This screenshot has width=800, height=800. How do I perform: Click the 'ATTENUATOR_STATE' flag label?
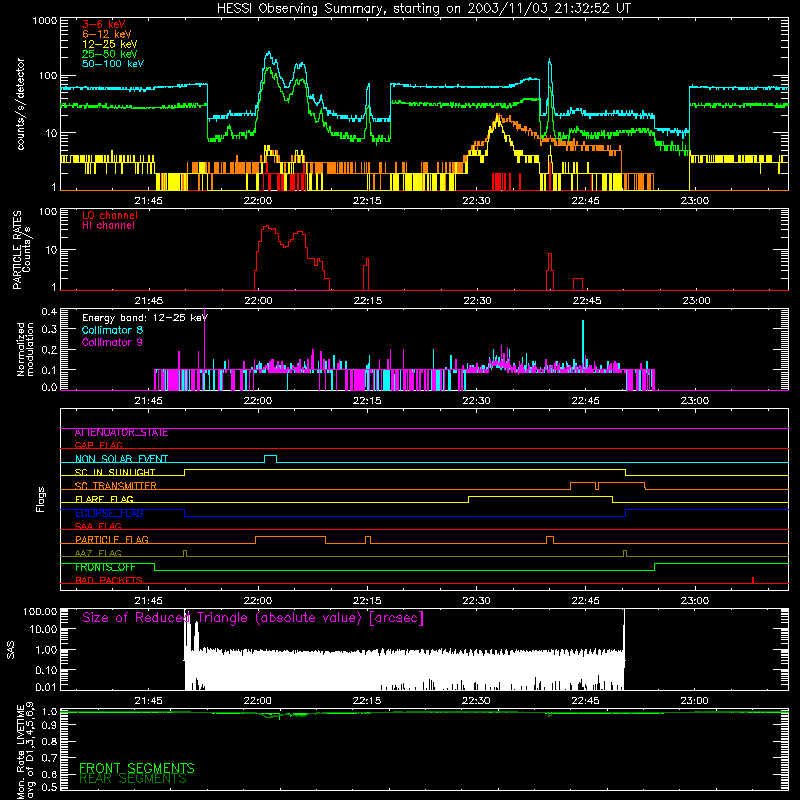121,433
